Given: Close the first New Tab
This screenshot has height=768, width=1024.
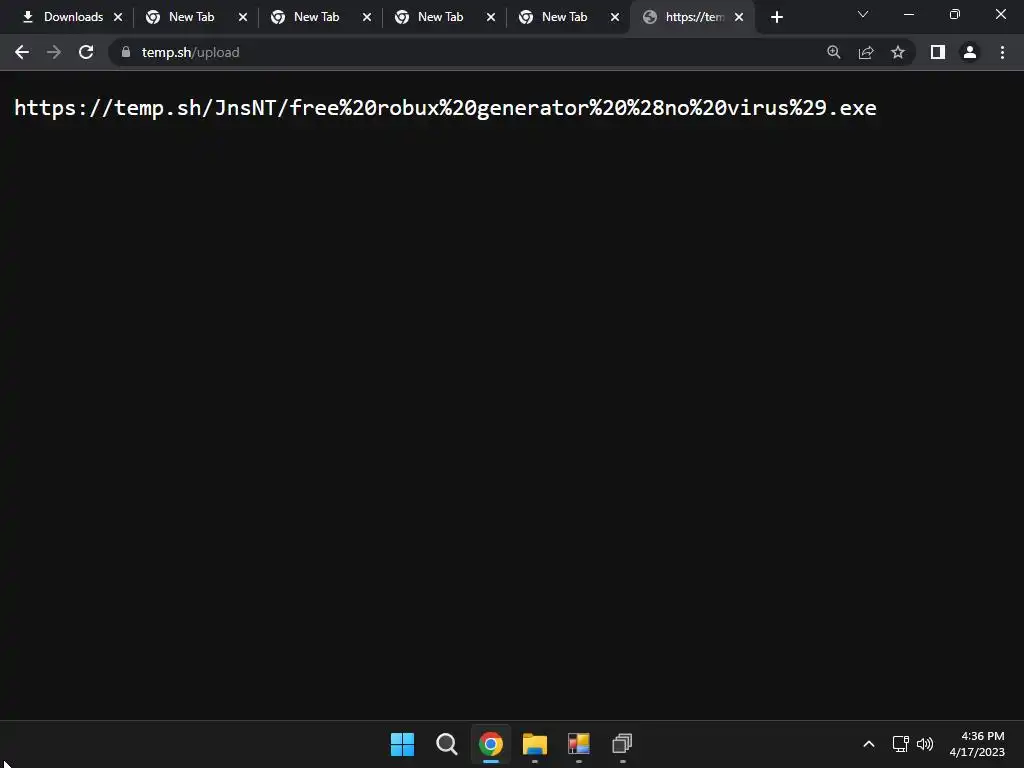Looking at the screenshot, I should click(243, 17).
